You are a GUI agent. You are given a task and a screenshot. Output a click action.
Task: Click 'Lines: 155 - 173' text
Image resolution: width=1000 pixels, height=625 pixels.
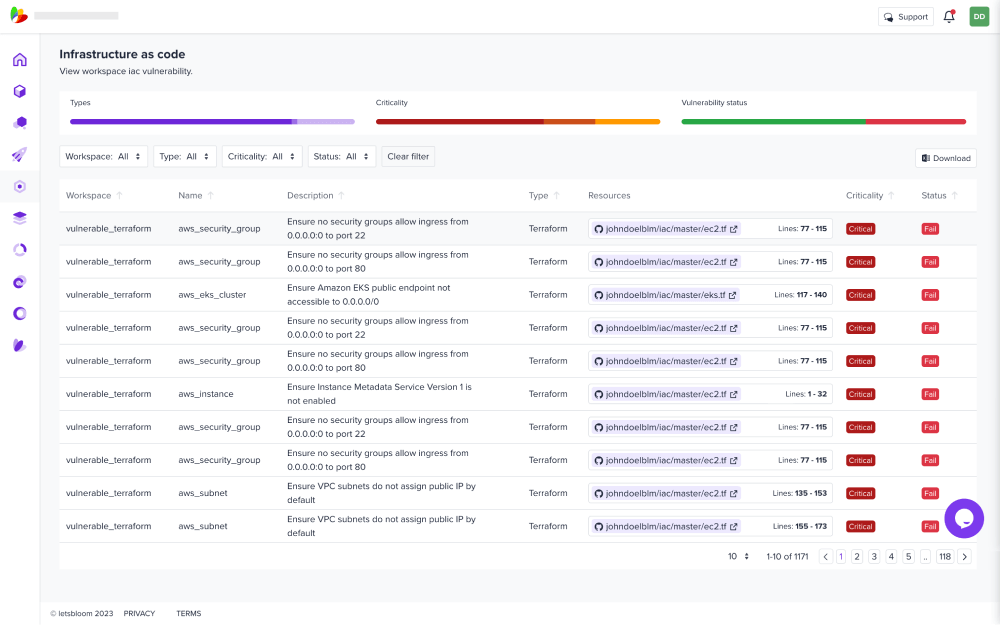click(x=800, y=527)
